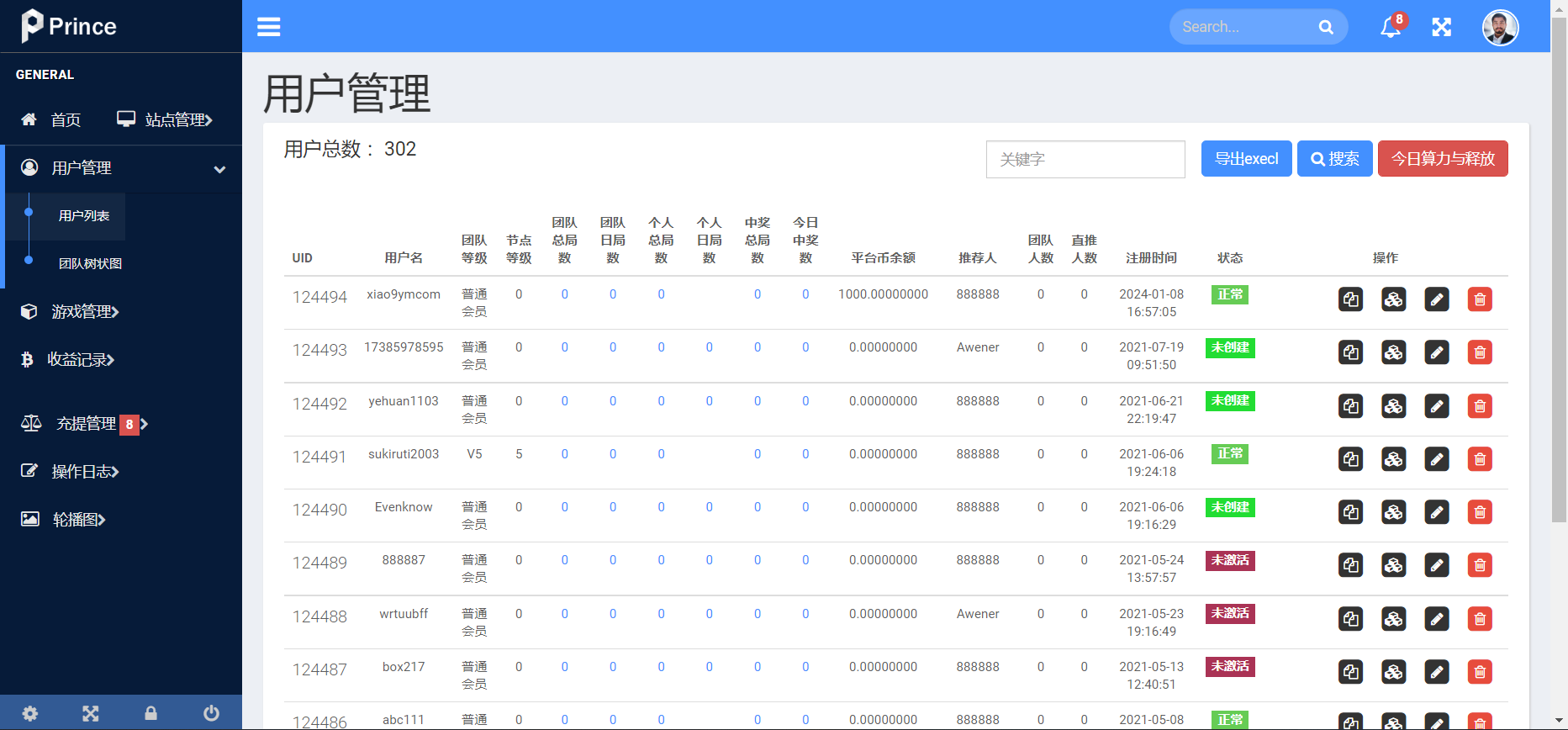The image size is (1568, 730).
Task: Expand the 操作日志 sidebar menu
Action: coord(70,472)
